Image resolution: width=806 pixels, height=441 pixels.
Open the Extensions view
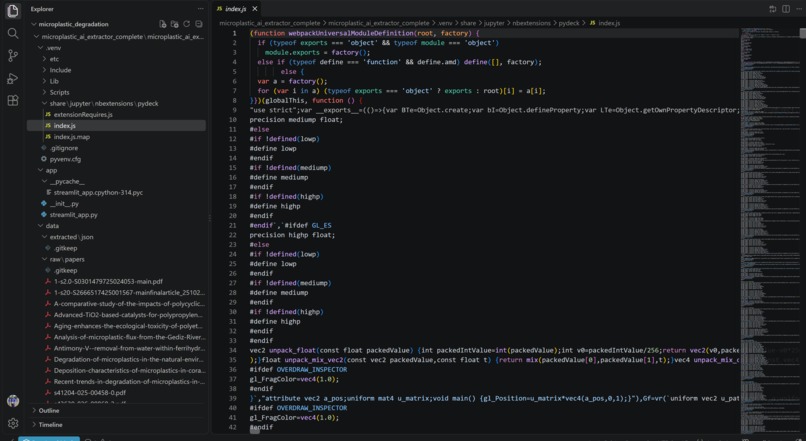(13, 100)
